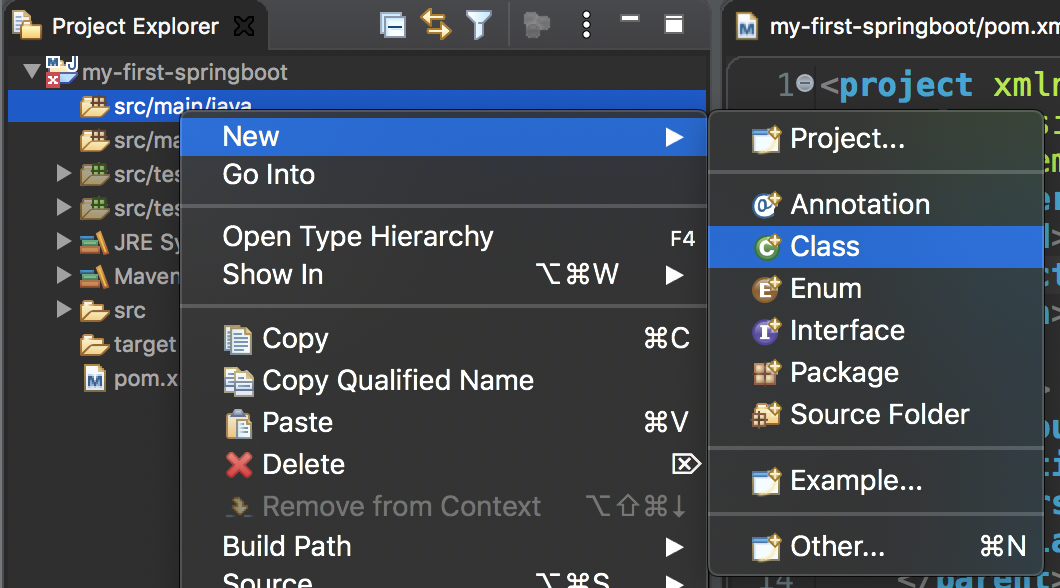Screen dimensions: 1060x588
Task: Click the Source Folder icon in the New submenu
Action: pos(765,414)
